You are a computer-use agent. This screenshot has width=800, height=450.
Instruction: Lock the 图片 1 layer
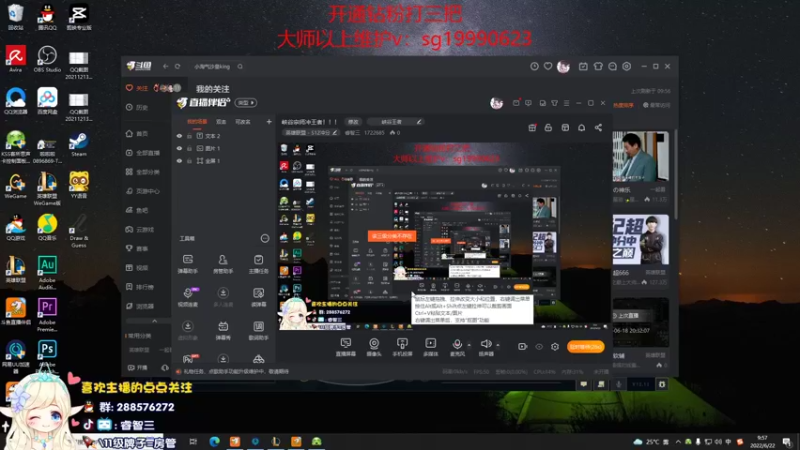(189, 148)
